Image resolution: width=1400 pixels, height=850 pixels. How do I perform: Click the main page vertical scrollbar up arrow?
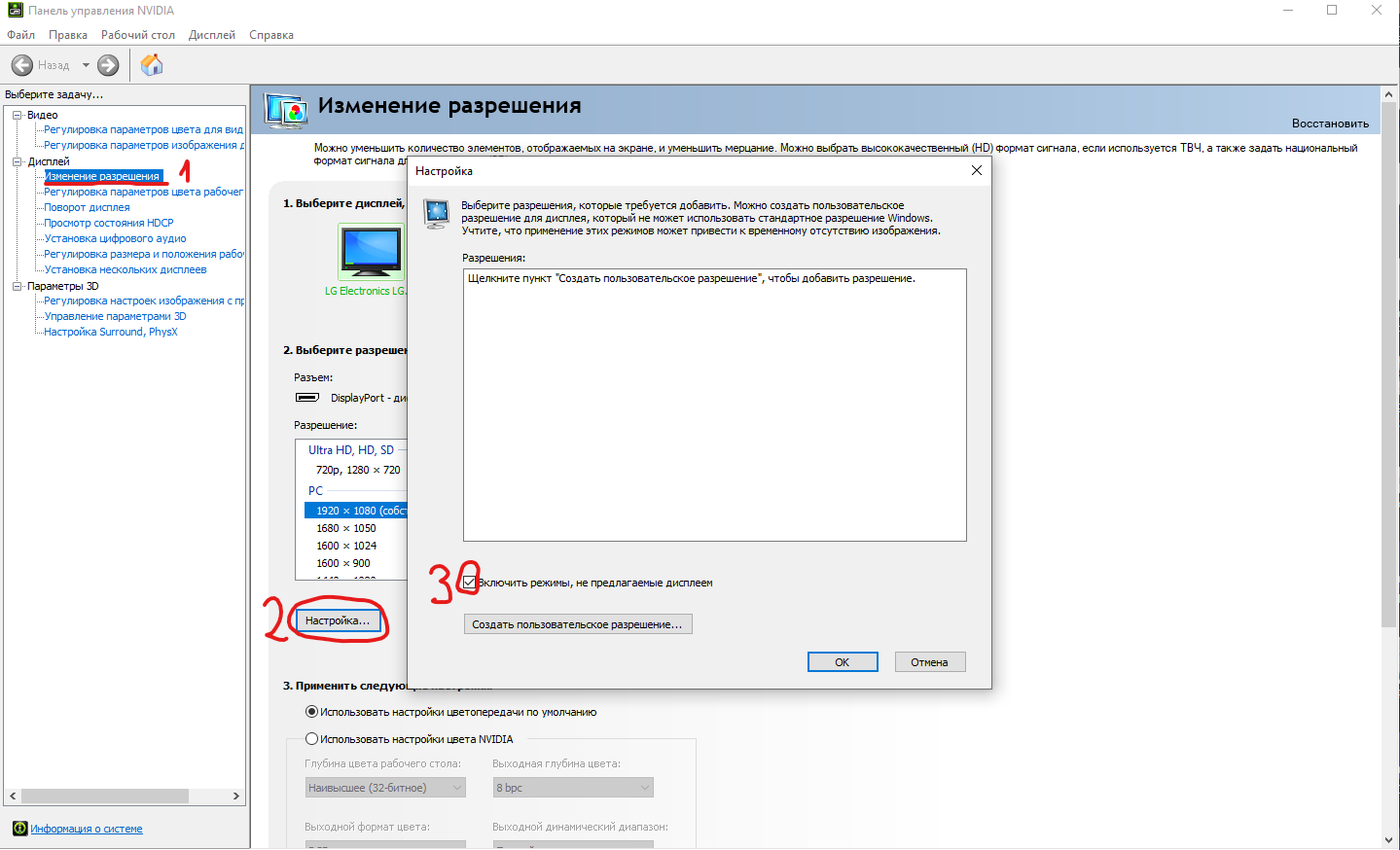[1388, 93]
